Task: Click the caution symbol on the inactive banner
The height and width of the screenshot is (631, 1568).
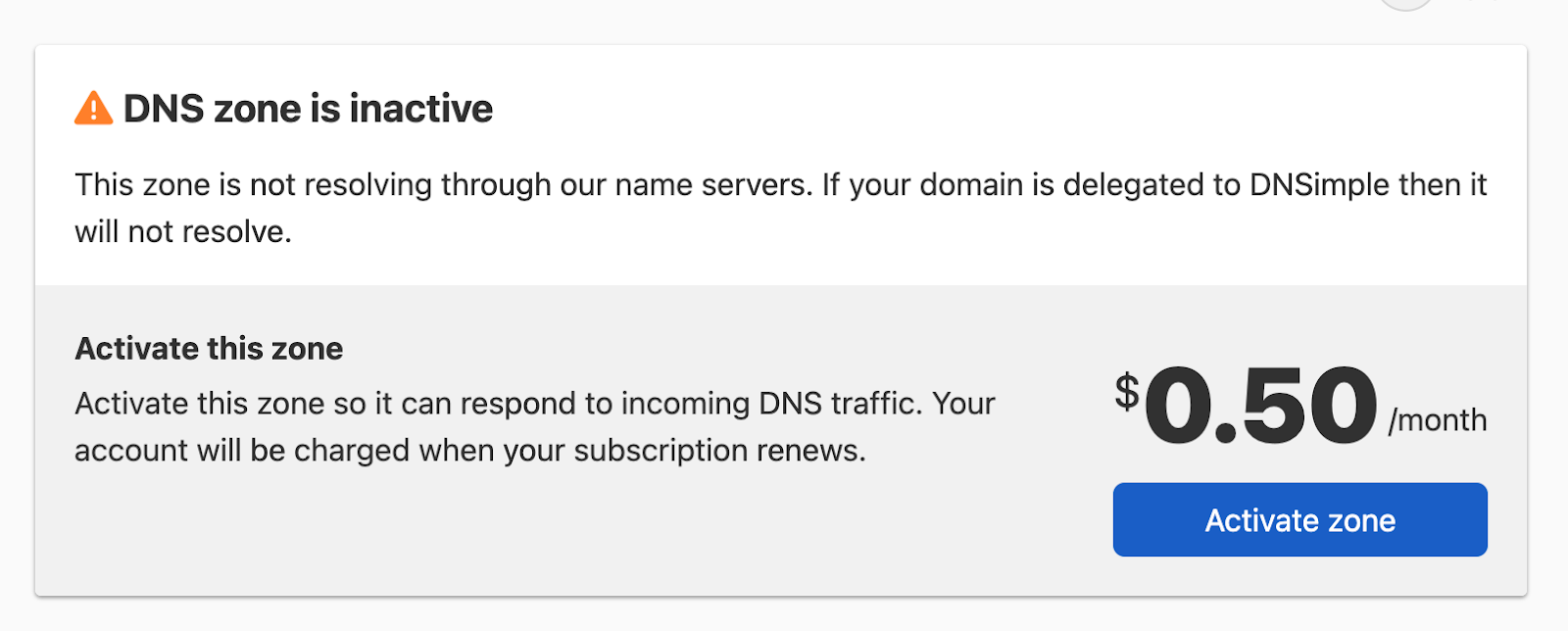Action: coord(93,108)
